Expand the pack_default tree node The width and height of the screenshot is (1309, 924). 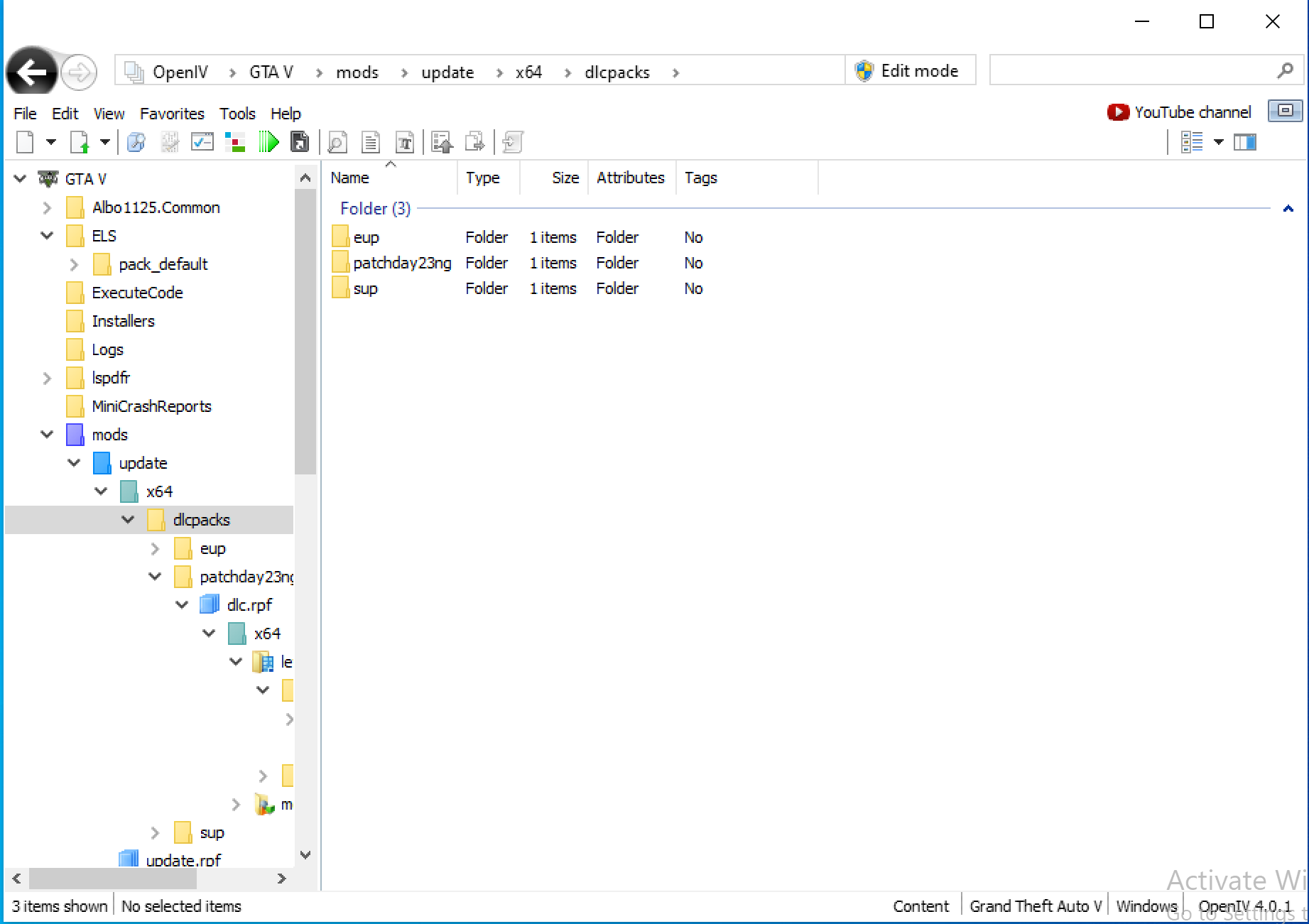coord(74,264)
